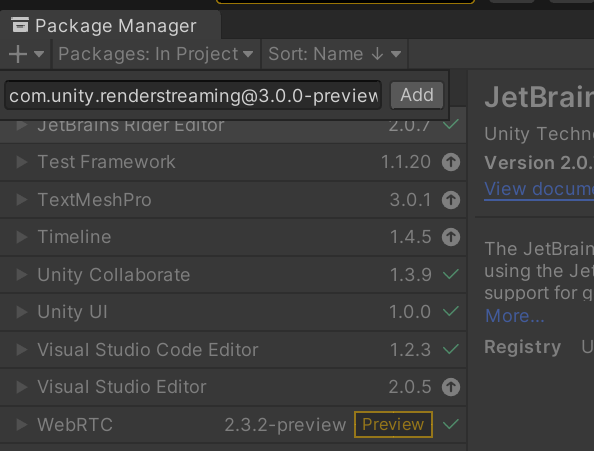
Task: Expand the TextMeshPro package
Action: (x=22, y=200)
